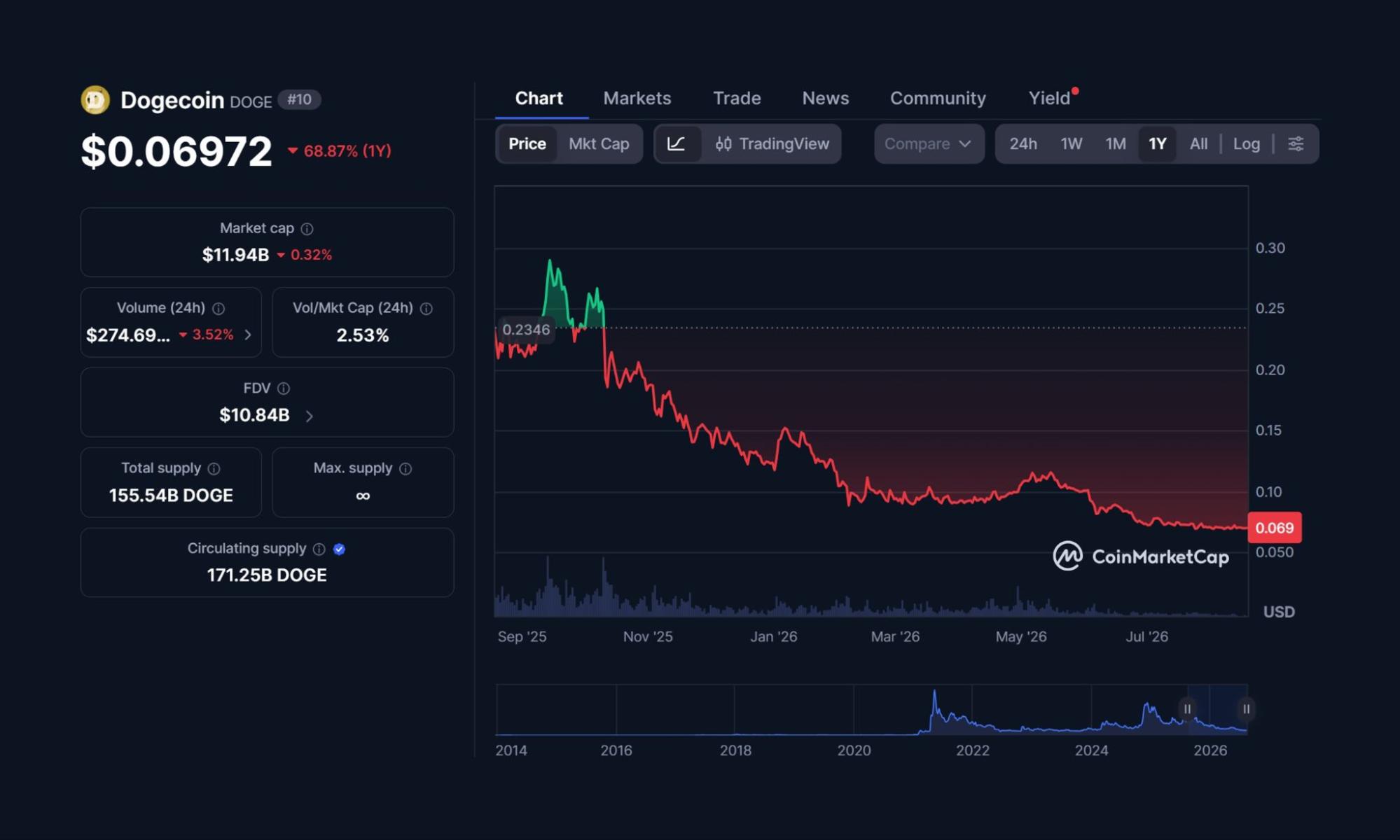1400x840 pixels.
Task: Select the Price toggle
Action: pos(527,144)
